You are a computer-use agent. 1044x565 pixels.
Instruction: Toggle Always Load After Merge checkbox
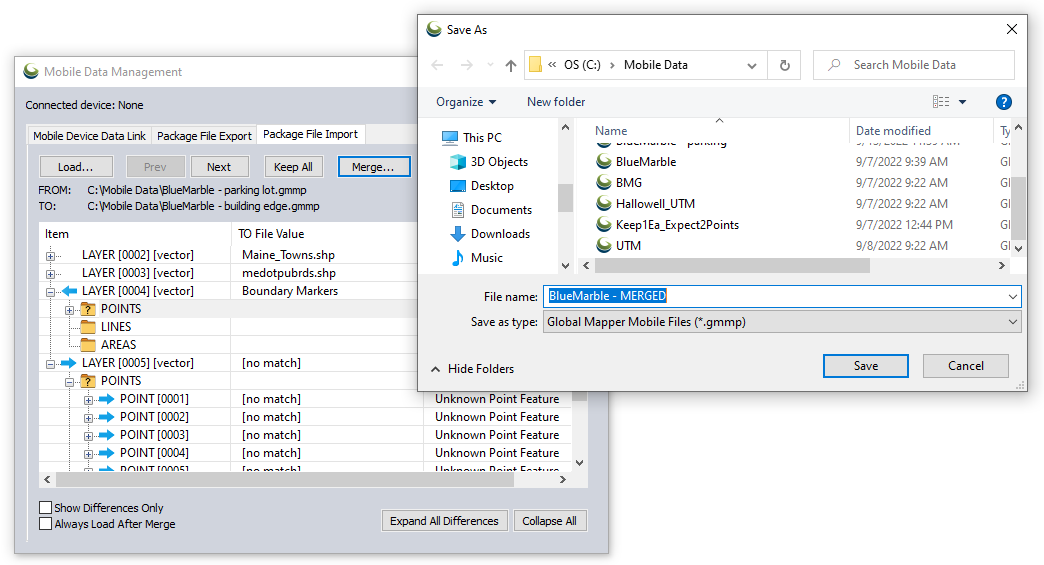coord(45,524)
